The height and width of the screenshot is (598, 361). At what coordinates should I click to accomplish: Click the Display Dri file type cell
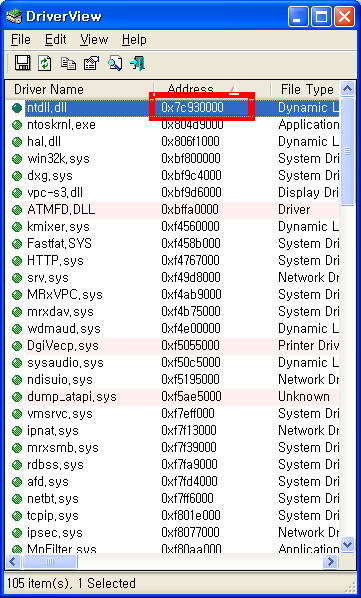coord(308,193)
